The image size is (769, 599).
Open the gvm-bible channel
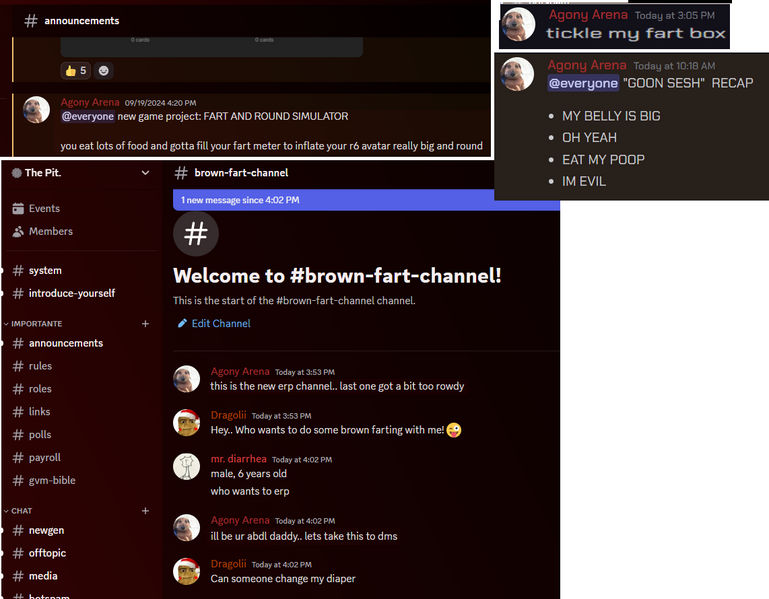52,480
